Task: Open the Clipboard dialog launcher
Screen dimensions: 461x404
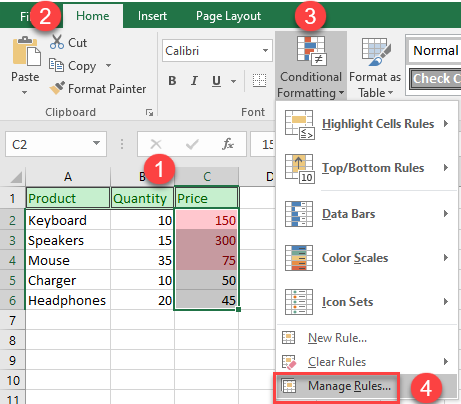Action: [x=149, y=113]
